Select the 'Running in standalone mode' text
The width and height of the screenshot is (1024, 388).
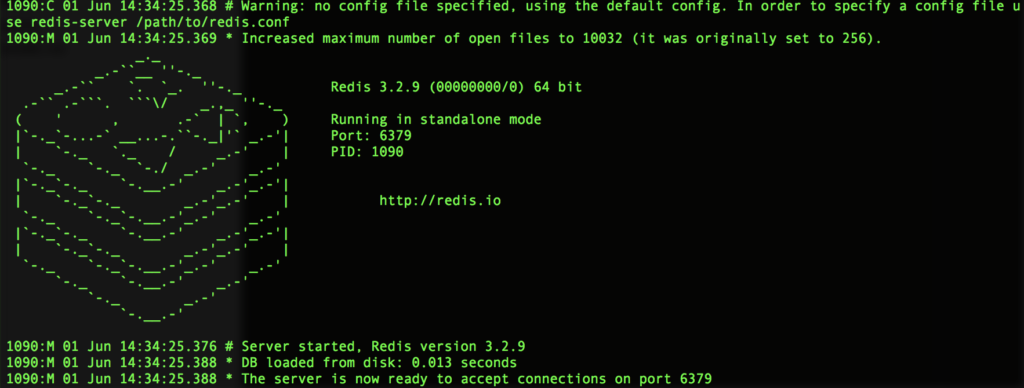(436, 120)
